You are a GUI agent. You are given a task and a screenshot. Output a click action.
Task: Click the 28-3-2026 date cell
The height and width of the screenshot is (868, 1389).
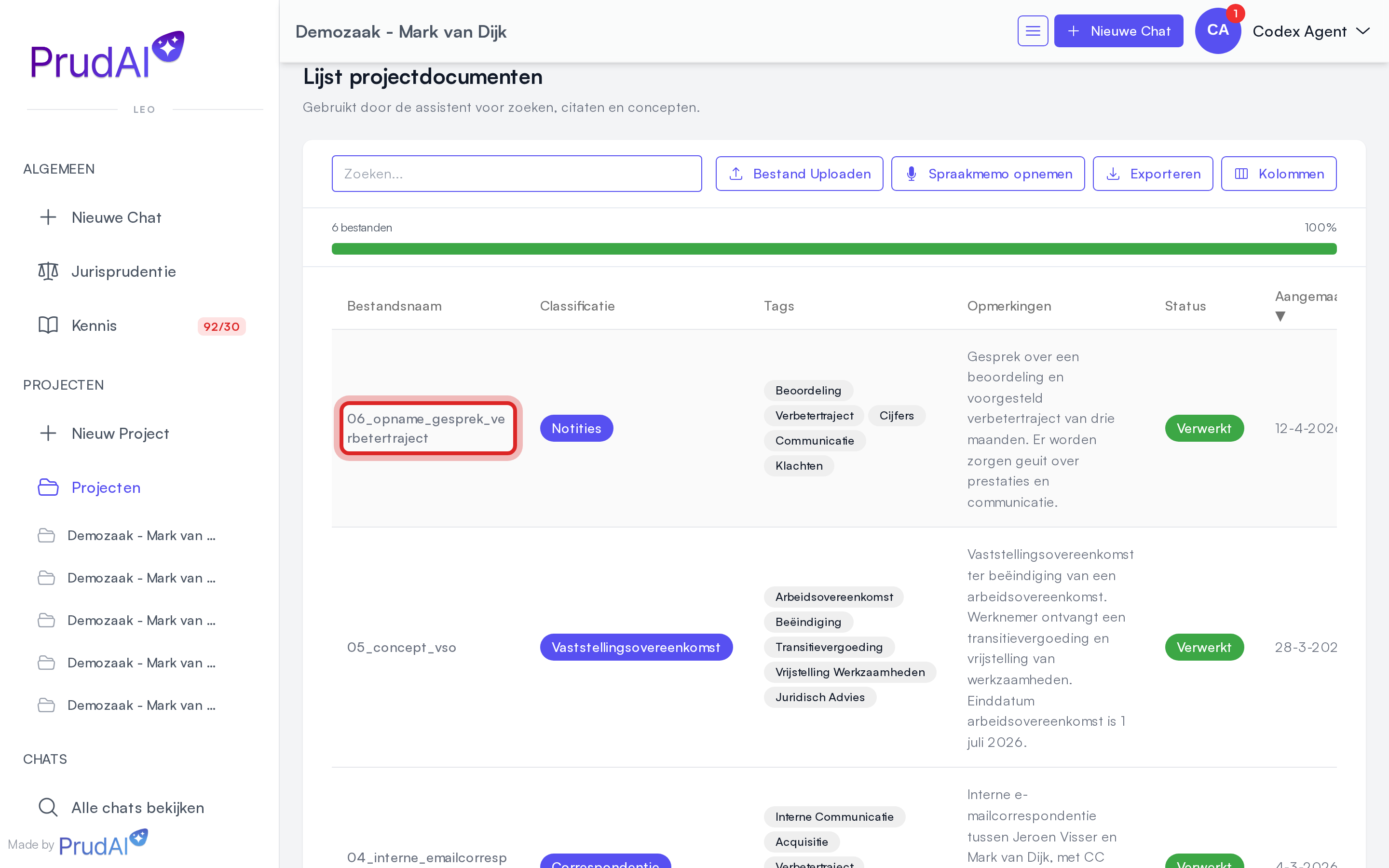pos(1305,647)
